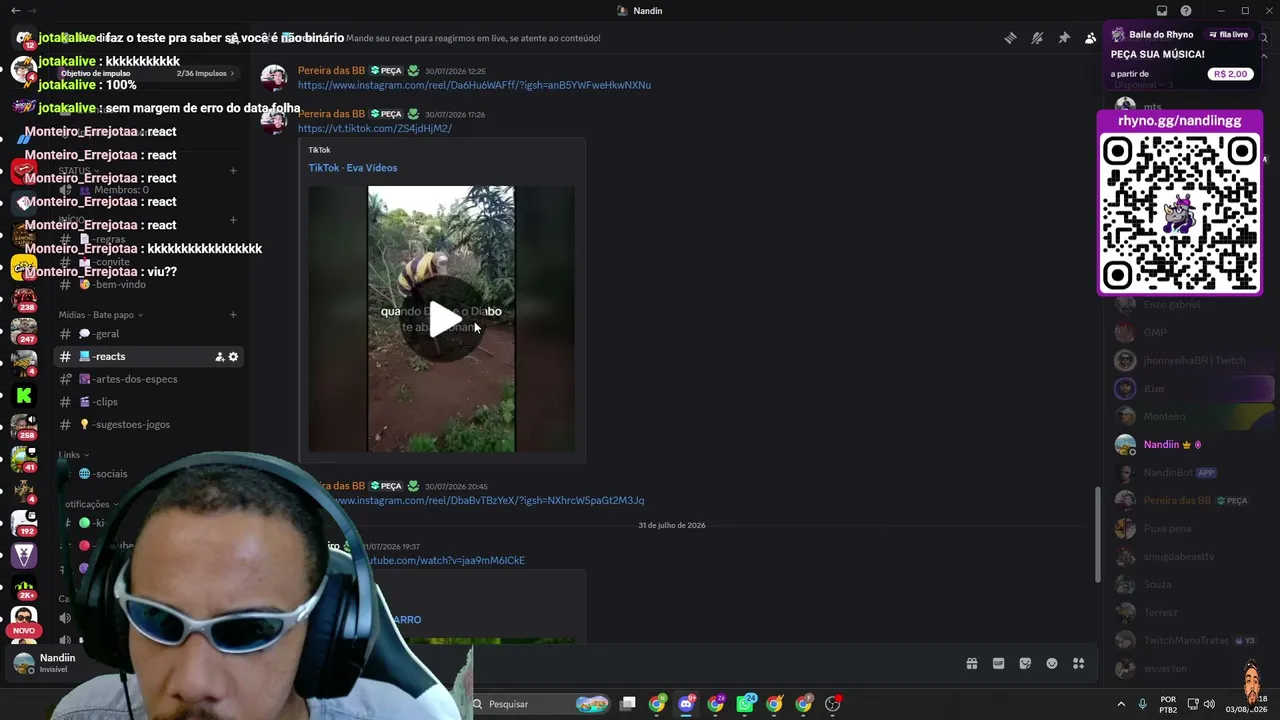Open server icon with 192 badge

click(24, 523)
